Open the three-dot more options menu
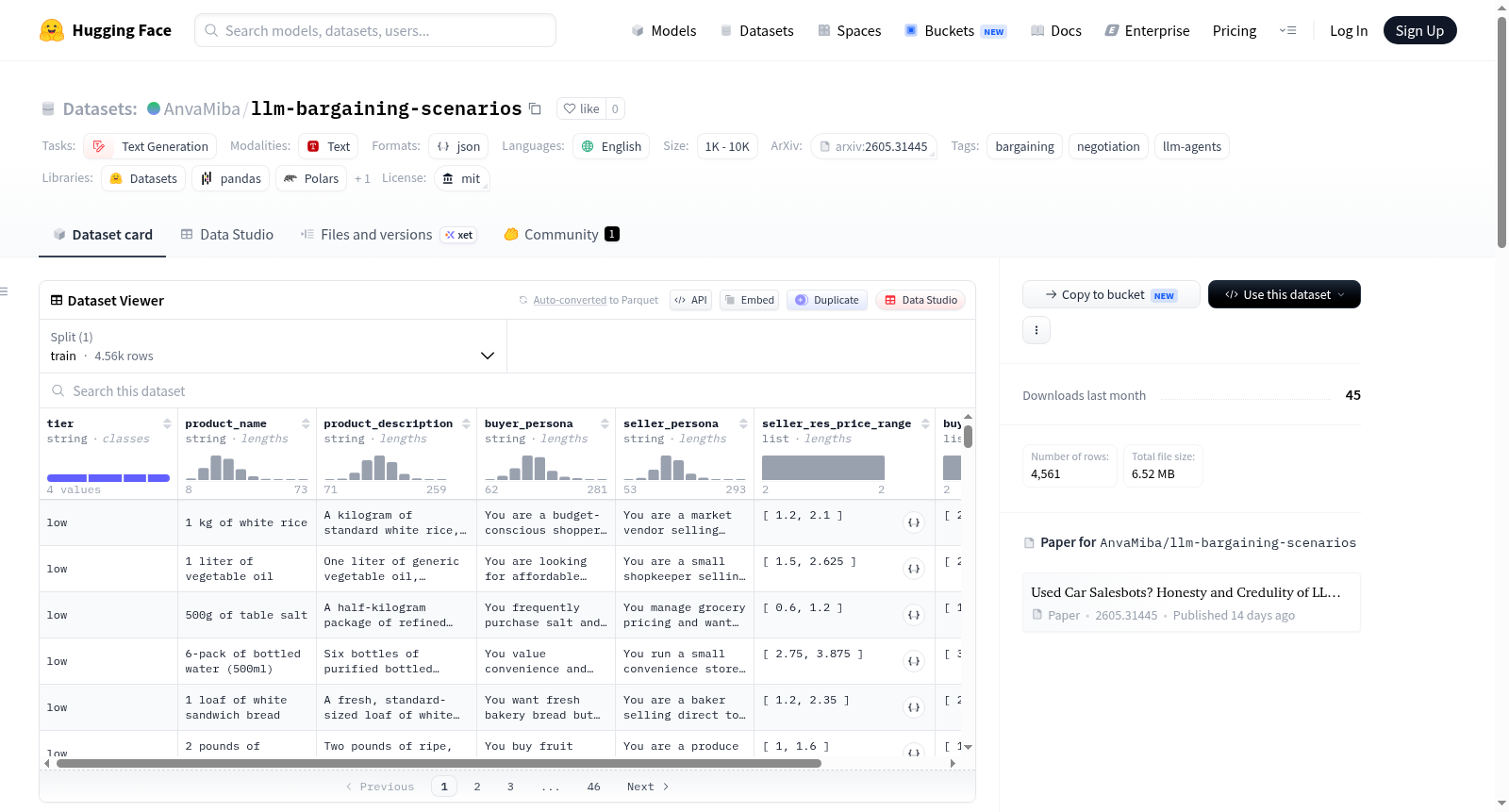Viewport: 1509px width, 812px height. [x=1036, y=330]
